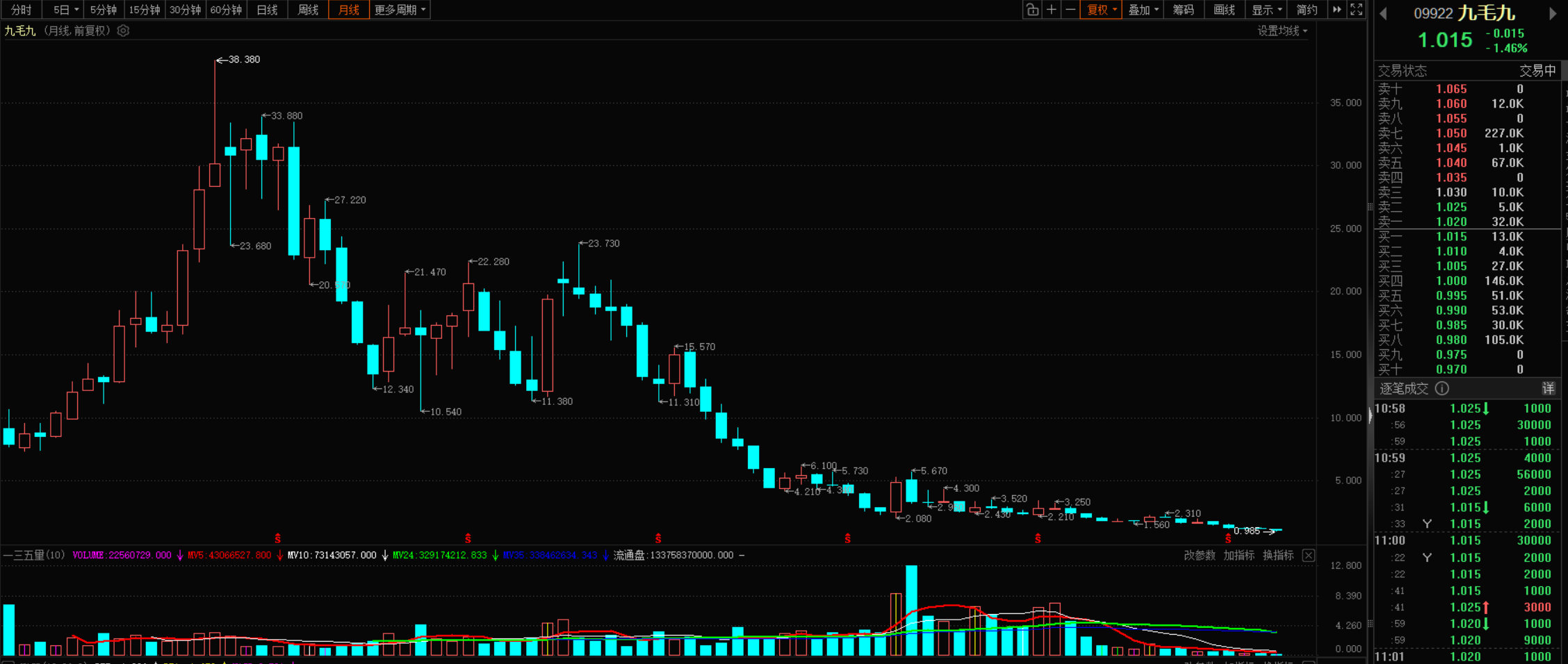Open 叠加 overlay dropdown
Image resolution: width=1568 pixels, height=664 pixels.
[1143, 10]
